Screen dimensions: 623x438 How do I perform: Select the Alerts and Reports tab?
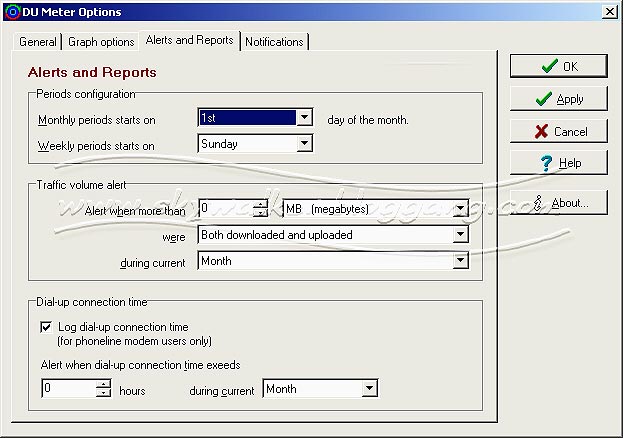pos(190,40)
